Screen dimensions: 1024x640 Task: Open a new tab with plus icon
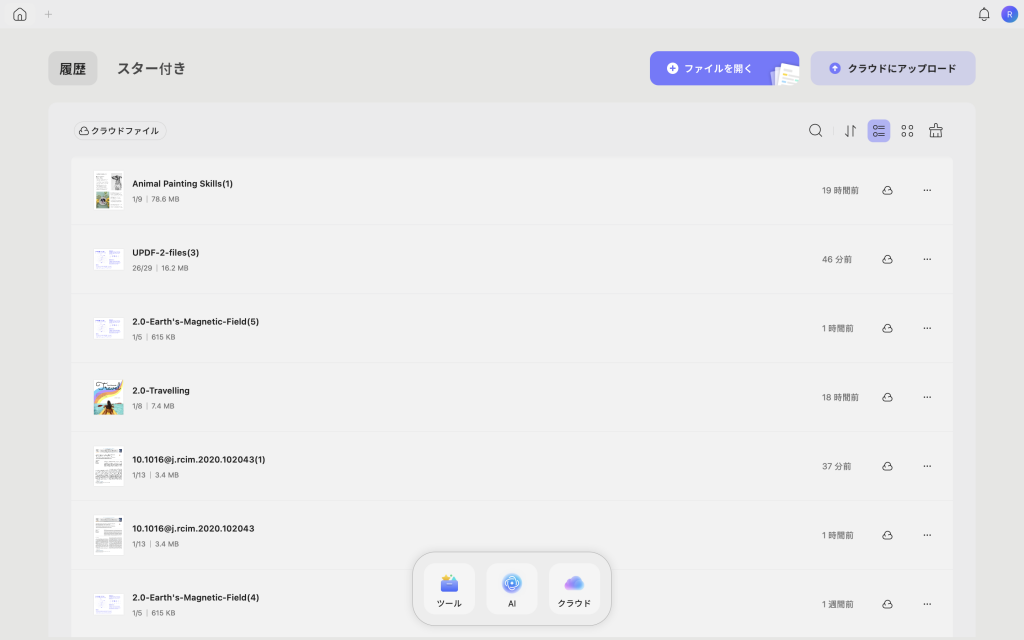point(48,14)
